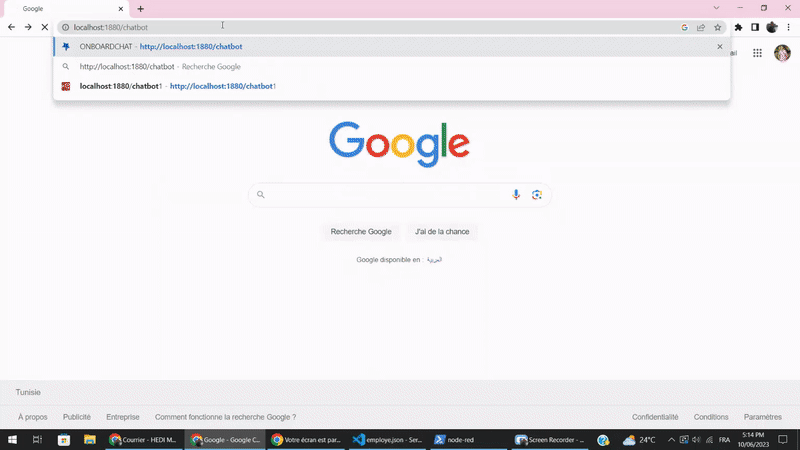This screenshot has height=450, width=800.
Task: Click the Google logo
Action: pyautogui.click(x=399, y=144)
